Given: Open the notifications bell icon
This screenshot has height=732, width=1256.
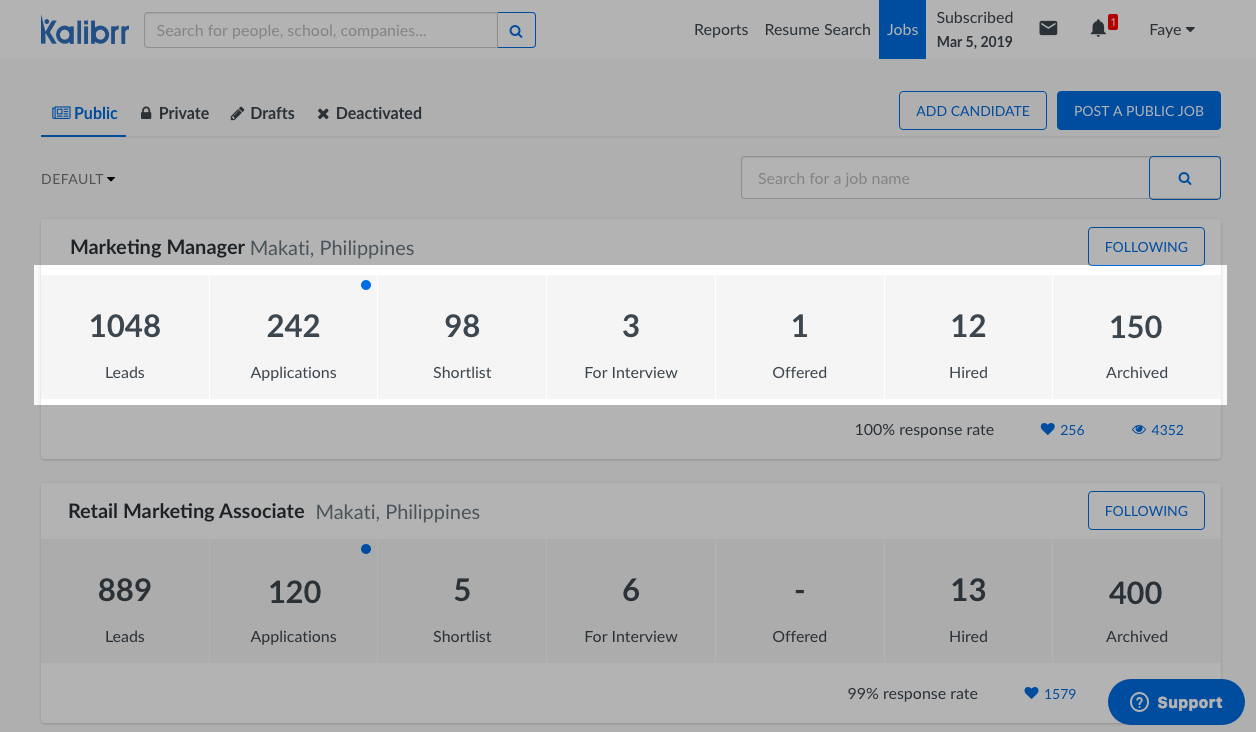Looking at the screenshot, I should pos(1098,29).
